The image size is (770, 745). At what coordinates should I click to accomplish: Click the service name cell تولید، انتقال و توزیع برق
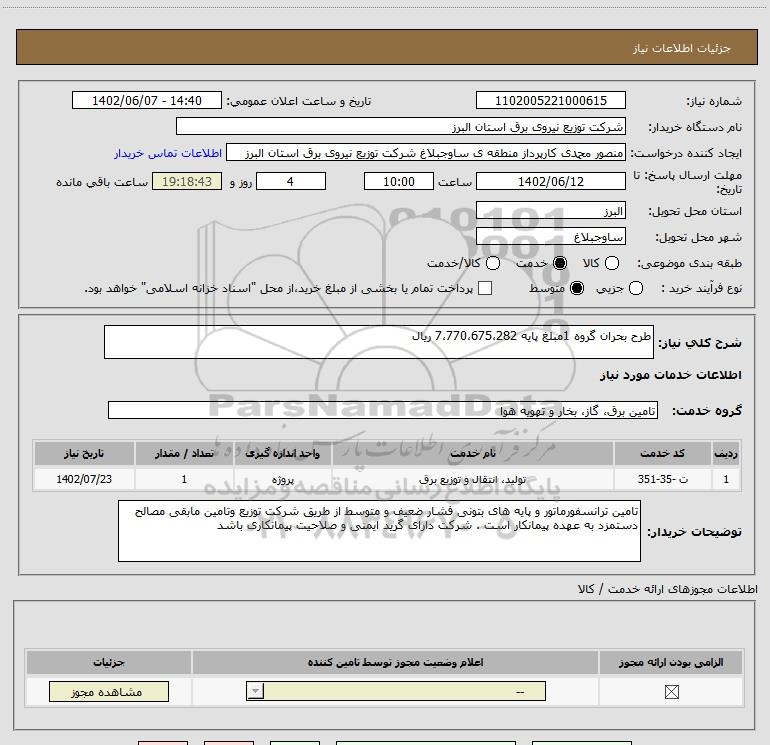(x=472, y=479)
